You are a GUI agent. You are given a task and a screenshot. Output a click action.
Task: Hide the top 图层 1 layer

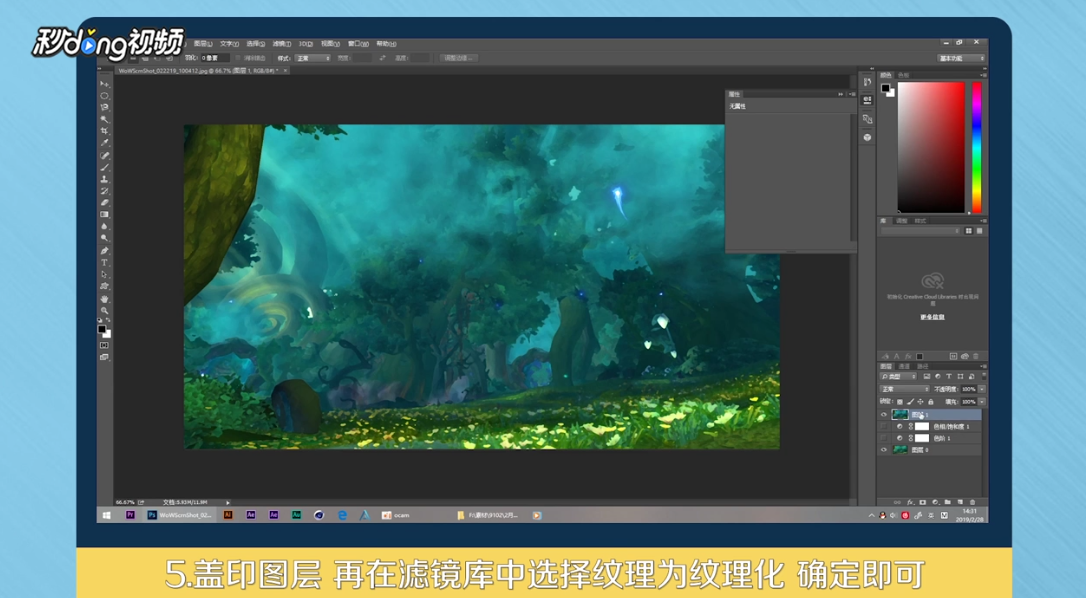tap(884, 414)
